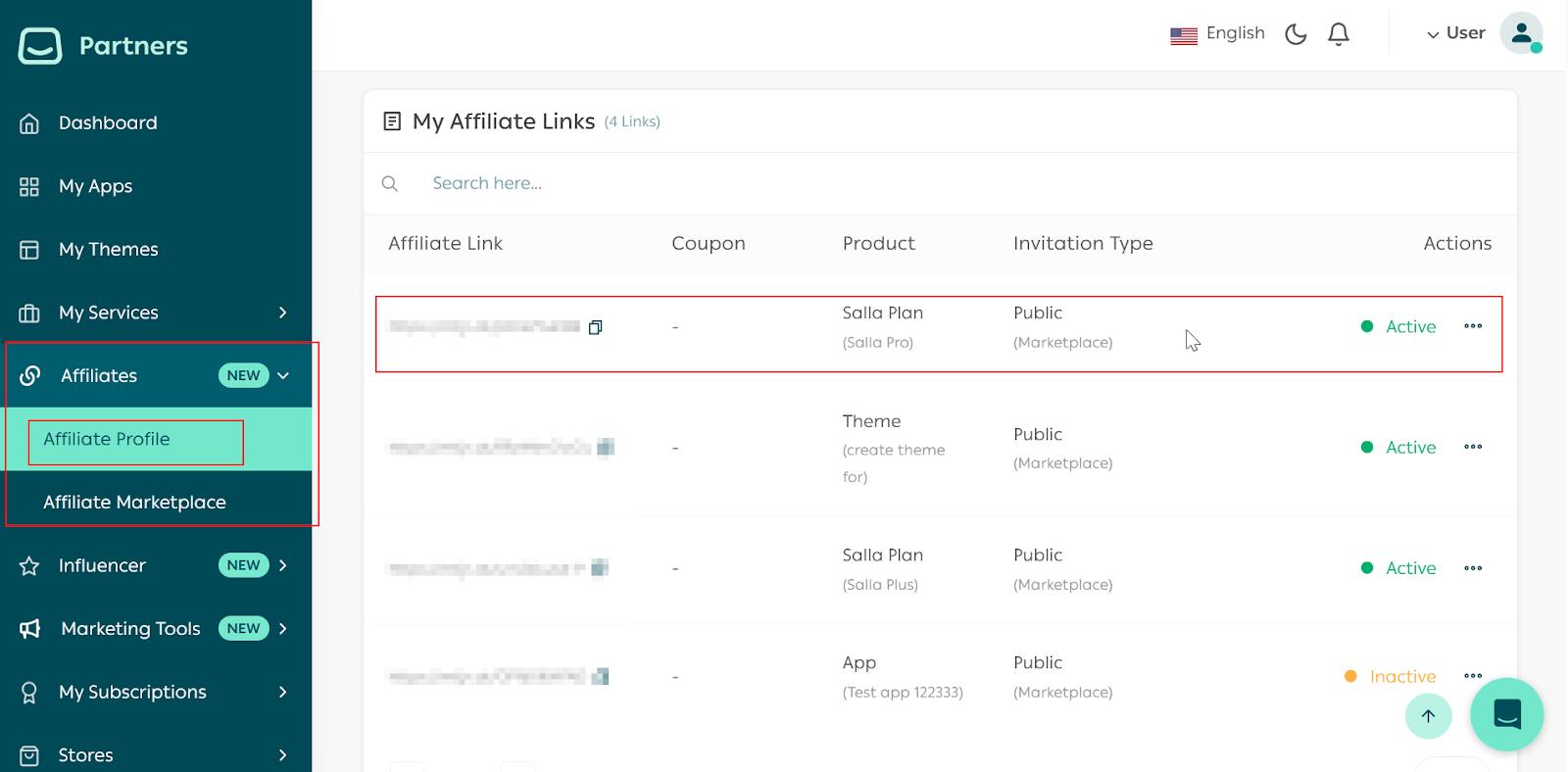1568x772 pixels.
Task: Open actions menu for the Theme row
Action: pos(1472,447)
